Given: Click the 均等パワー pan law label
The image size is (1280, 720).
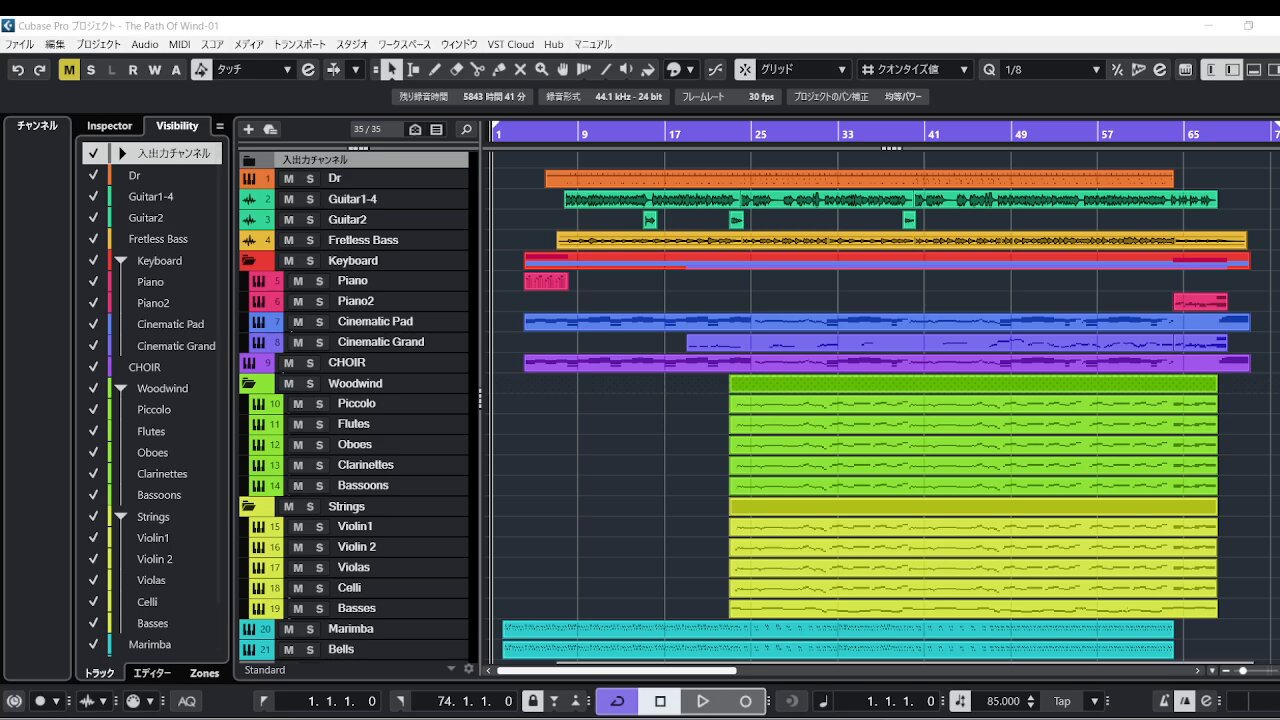Looking at the screenshot, I should (x=903, y=97).
